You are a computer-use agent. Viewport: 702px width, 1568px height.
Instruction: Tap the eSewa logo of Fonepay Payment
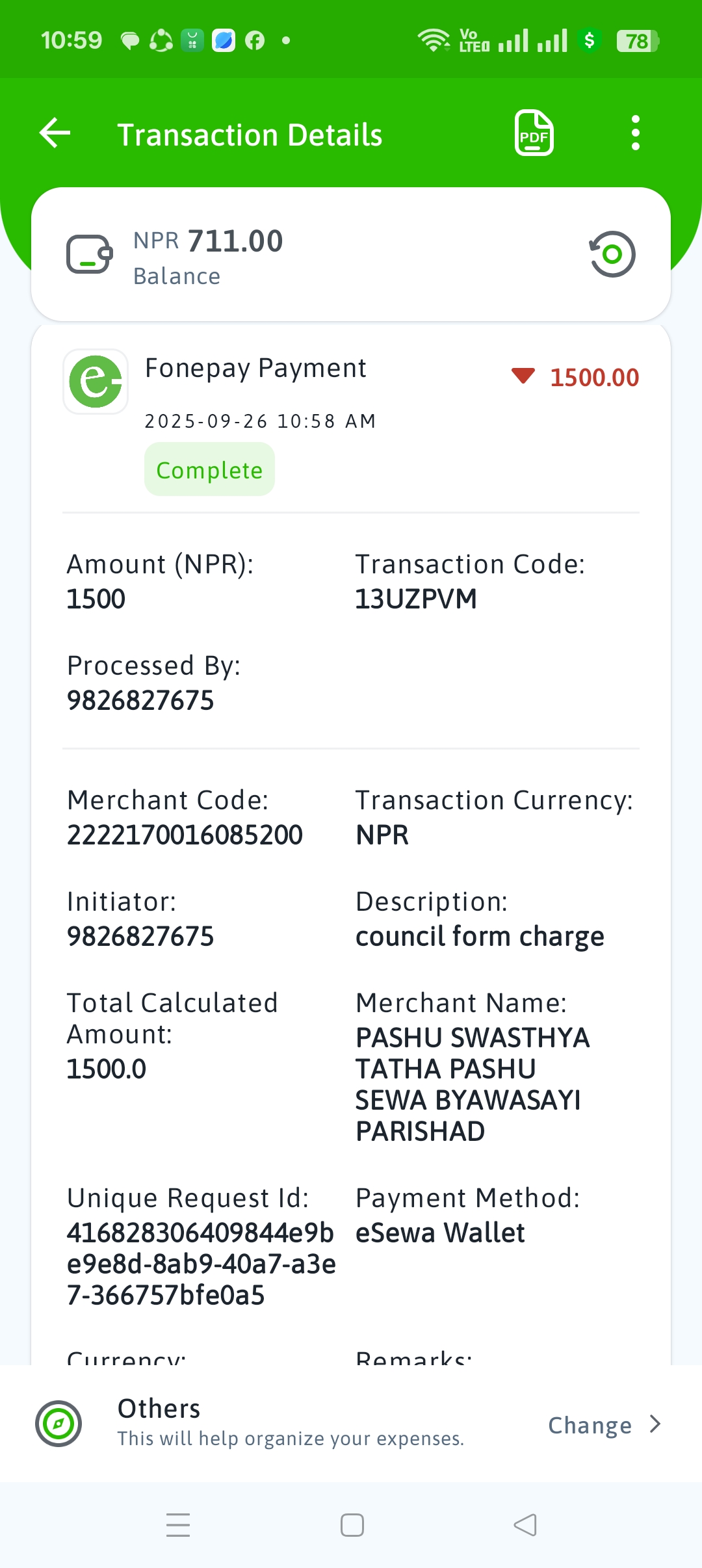[x=96, y=382]
